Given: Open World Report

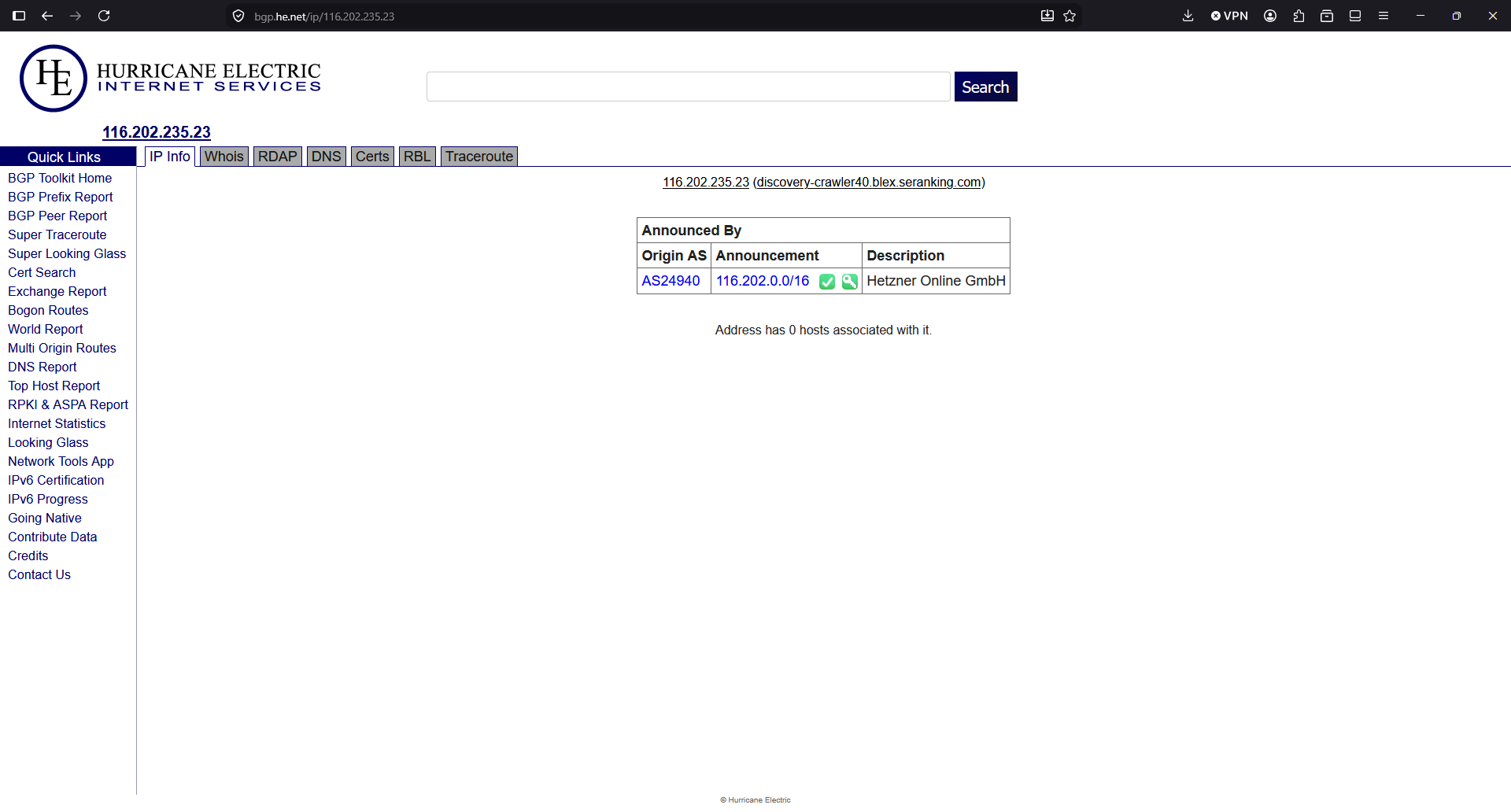Looking at the screenshot, I should click(x=46, y=329).
